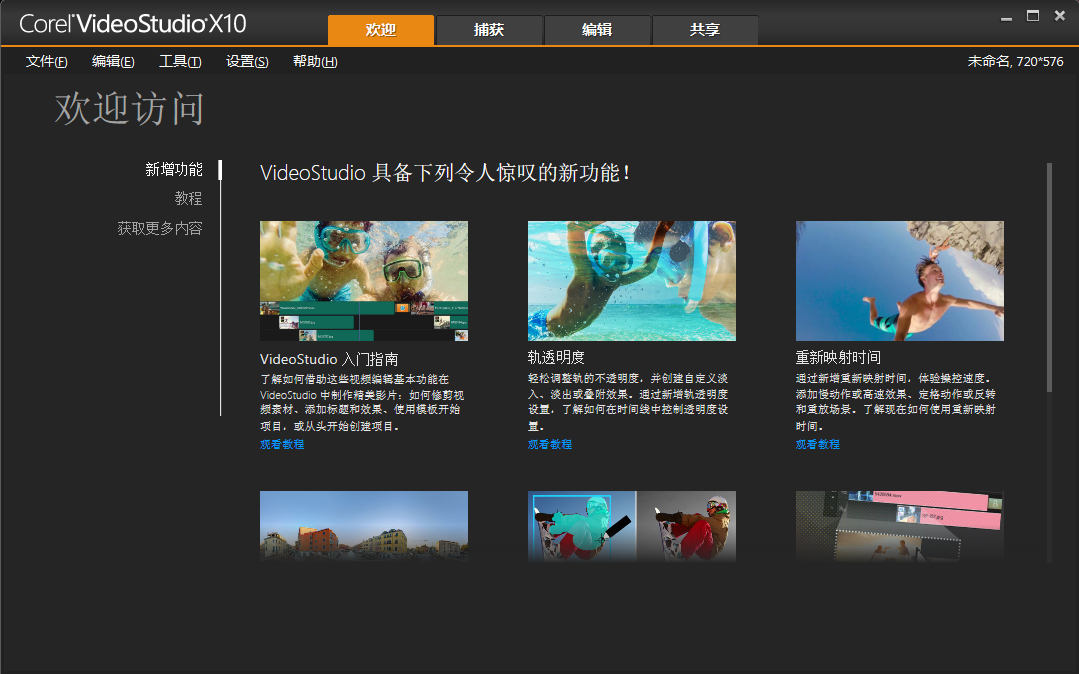Click 观看教程 under VideoStudio 入门指南
Image resolution: width=1079 pixels, height=674 pixels.
pyautogui.click(x=282, y=444)
